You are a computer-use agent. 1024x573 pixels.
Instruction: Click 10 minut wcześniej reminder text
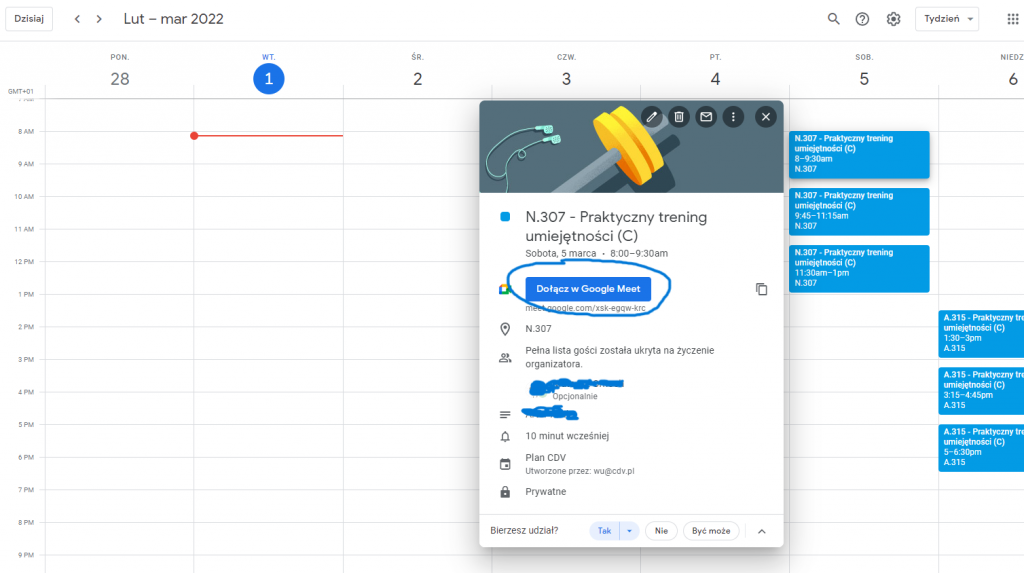(567, 436)
